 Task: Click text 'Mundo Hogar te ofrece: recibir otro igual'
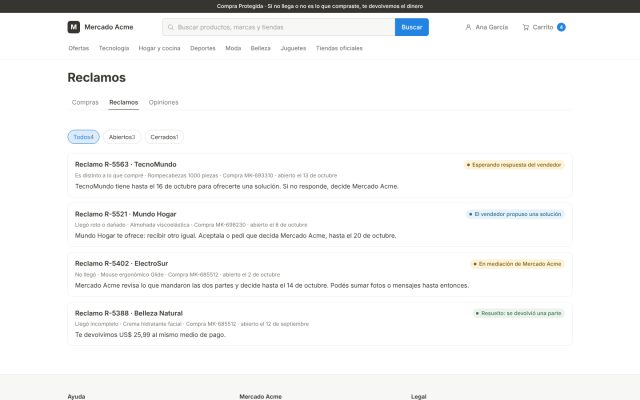pyautogui.click(x=136, y=236)
